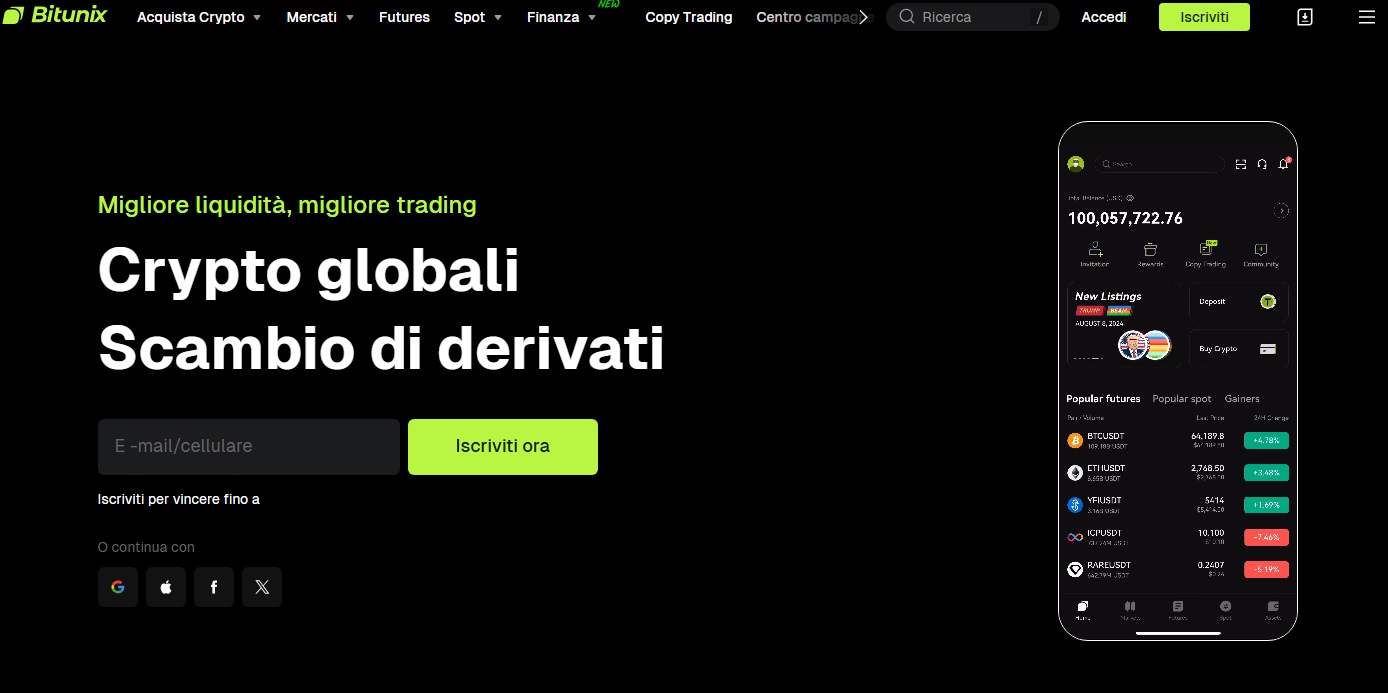The image size is (1388, 693).
Task: Continue with the Facebook icon
Action: (214, 587)
